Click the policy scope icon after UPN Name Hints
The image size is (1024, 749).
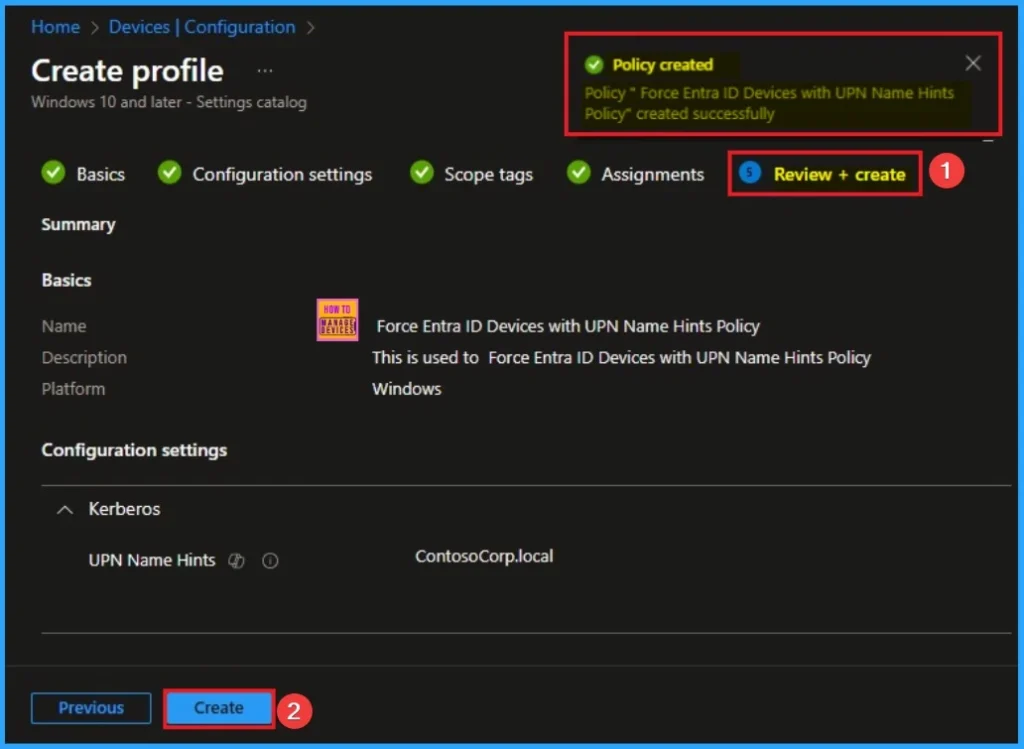click(x=236, y=561)
